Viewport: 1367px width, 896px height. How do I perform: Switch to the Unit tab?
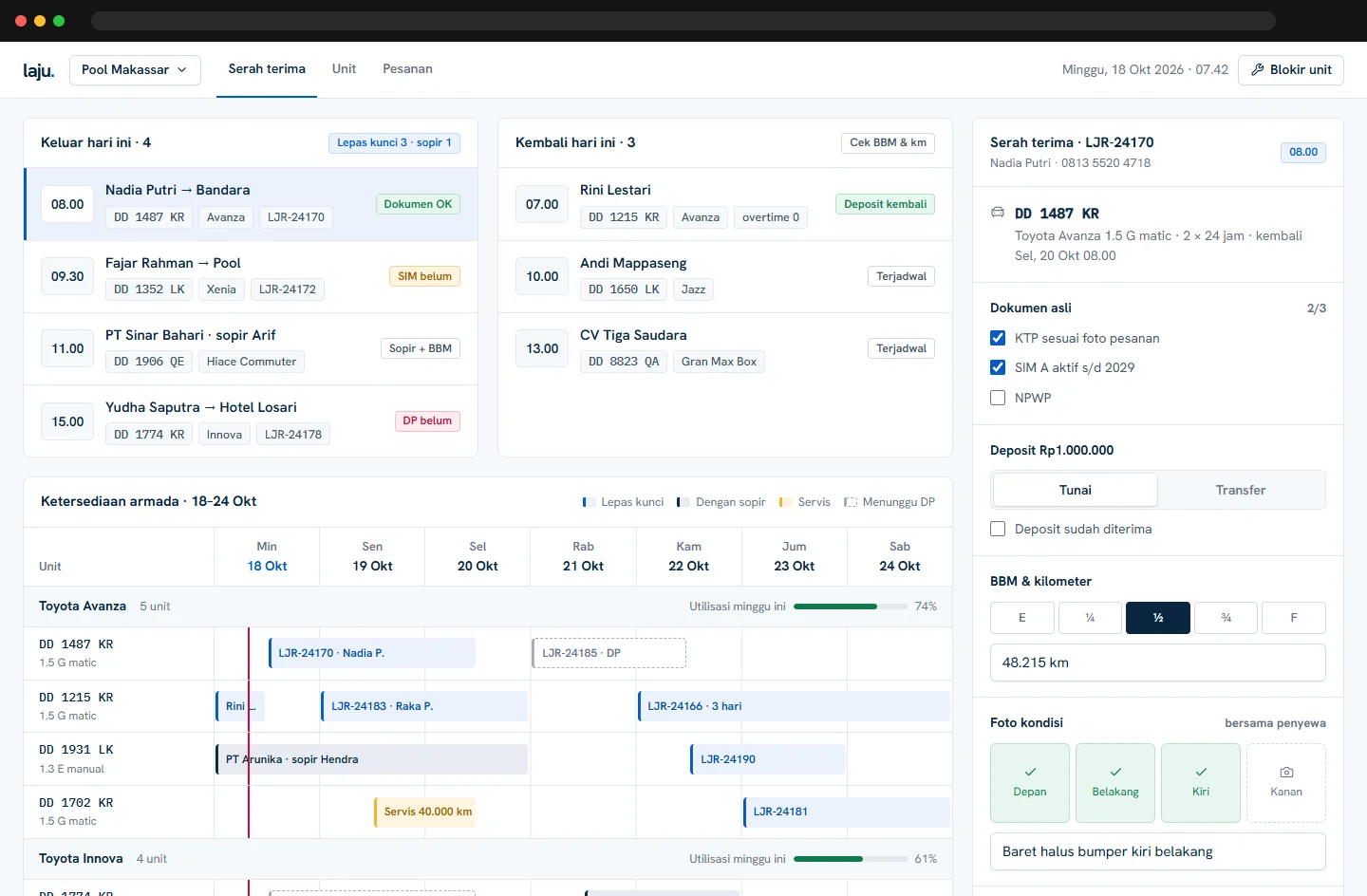pos(344,68)
